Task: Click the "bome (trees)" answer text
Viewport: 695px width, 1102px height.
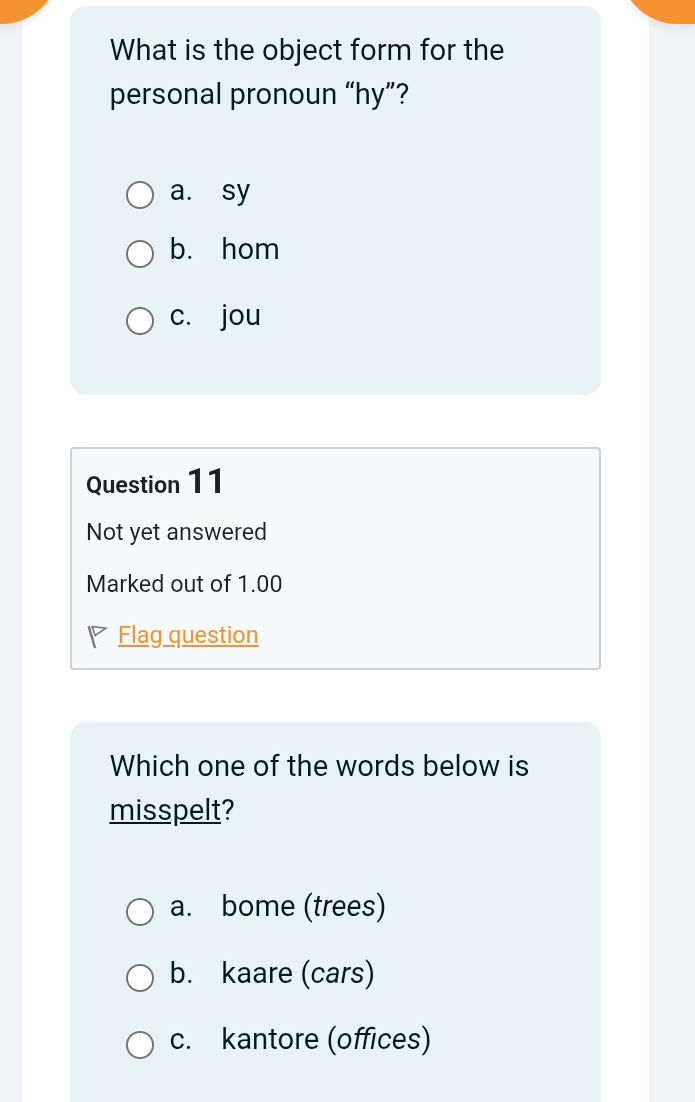Action: [x=303, y=906]
